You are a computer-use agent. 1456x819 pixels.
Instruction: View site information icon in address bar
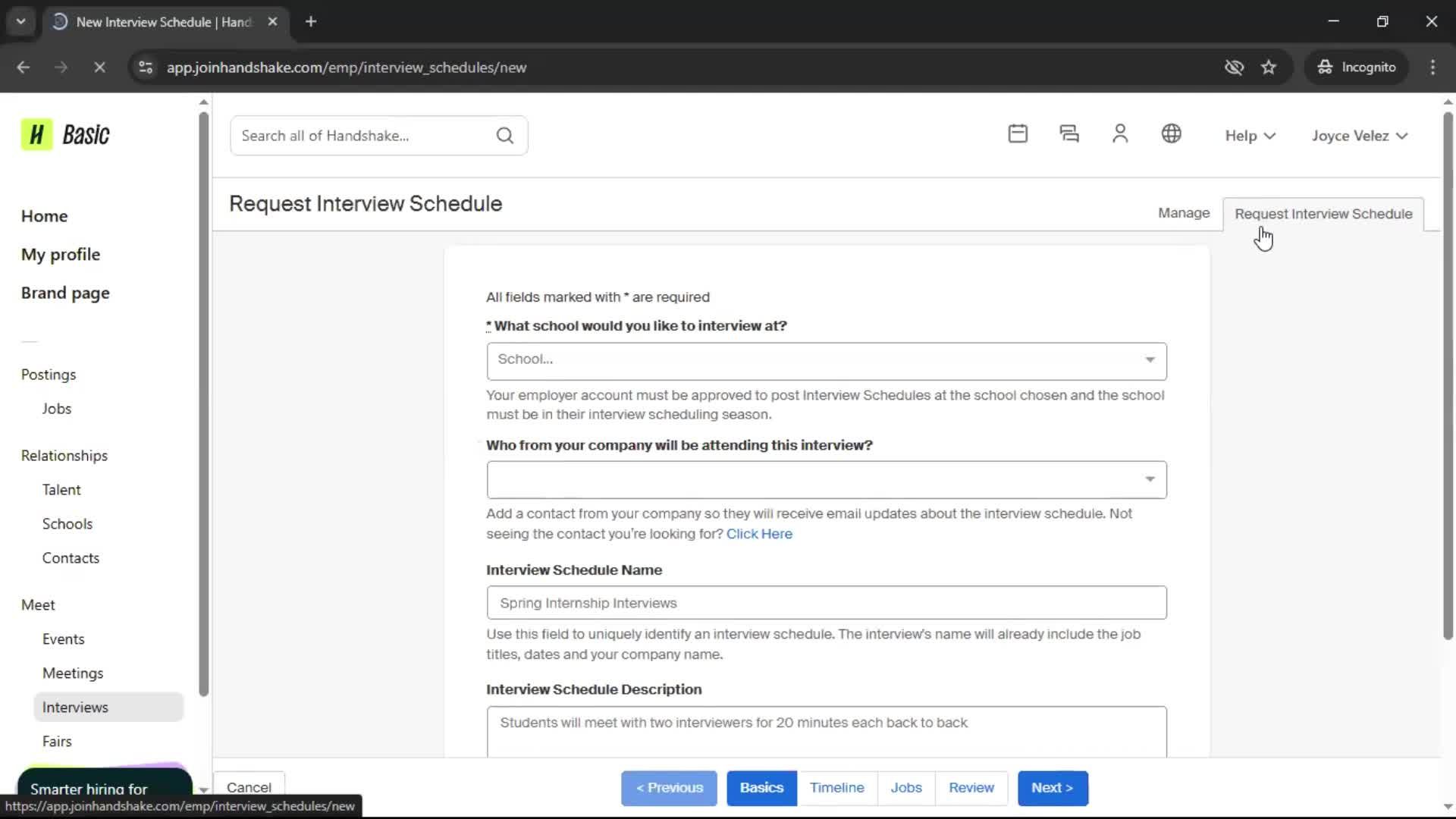(x=146, y=67)
